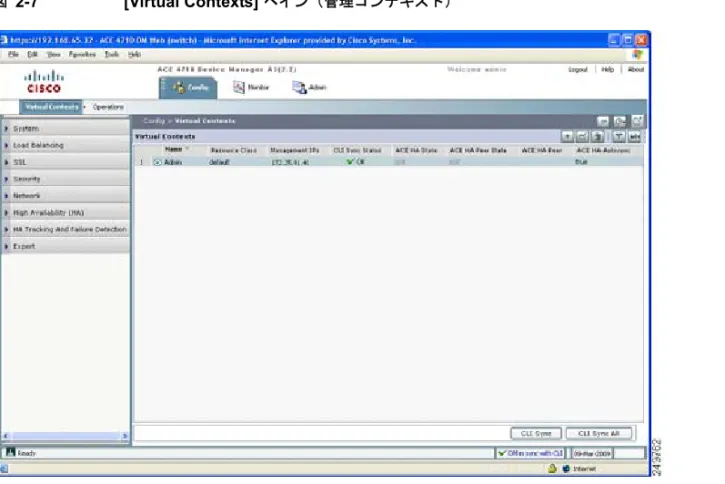Click the CLI Sync All button
Viewport: 725px width, 484px height.
click(x=599, y=433)
